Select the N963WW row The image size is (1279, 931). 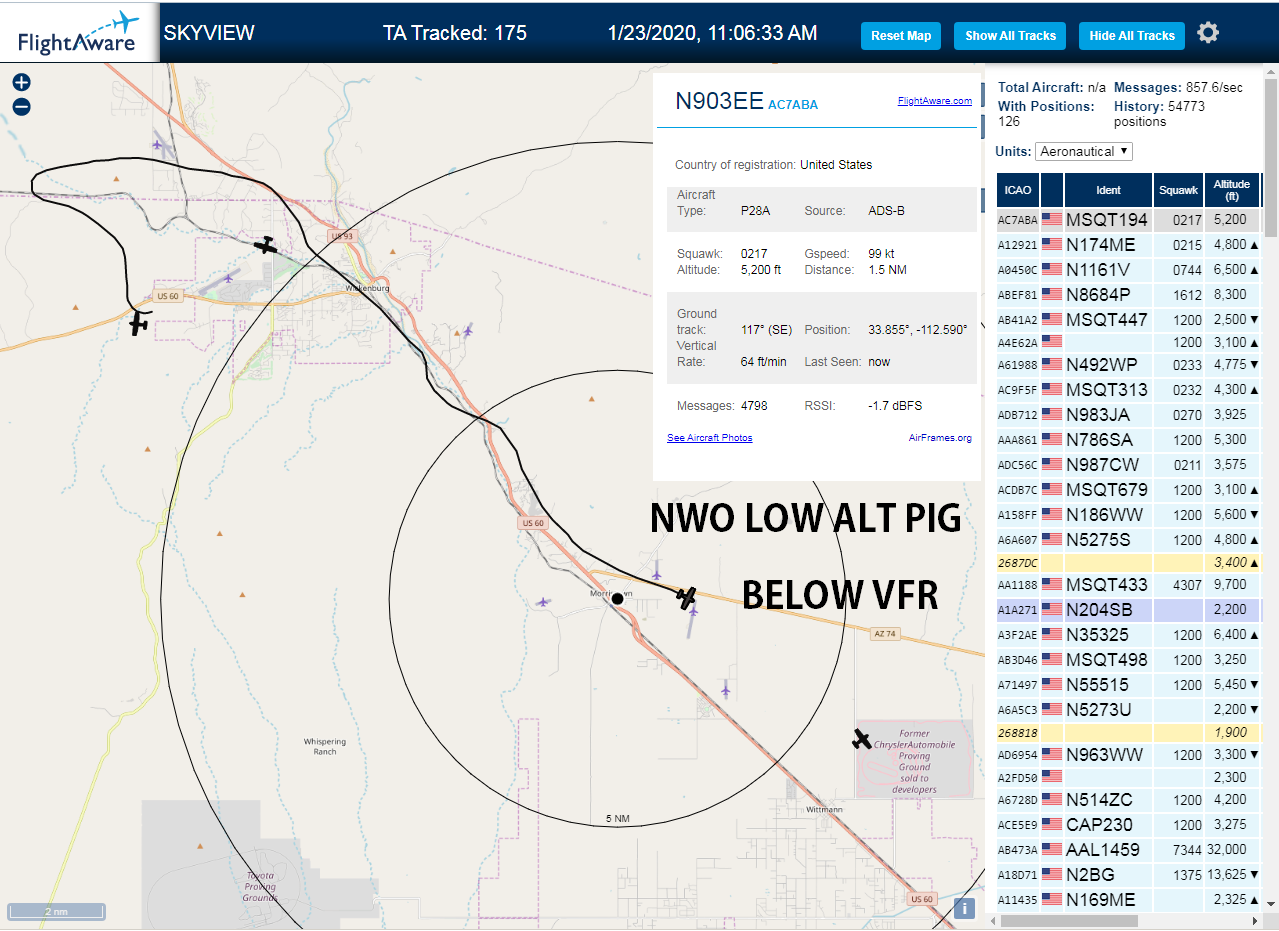(x=1128, y=755)
